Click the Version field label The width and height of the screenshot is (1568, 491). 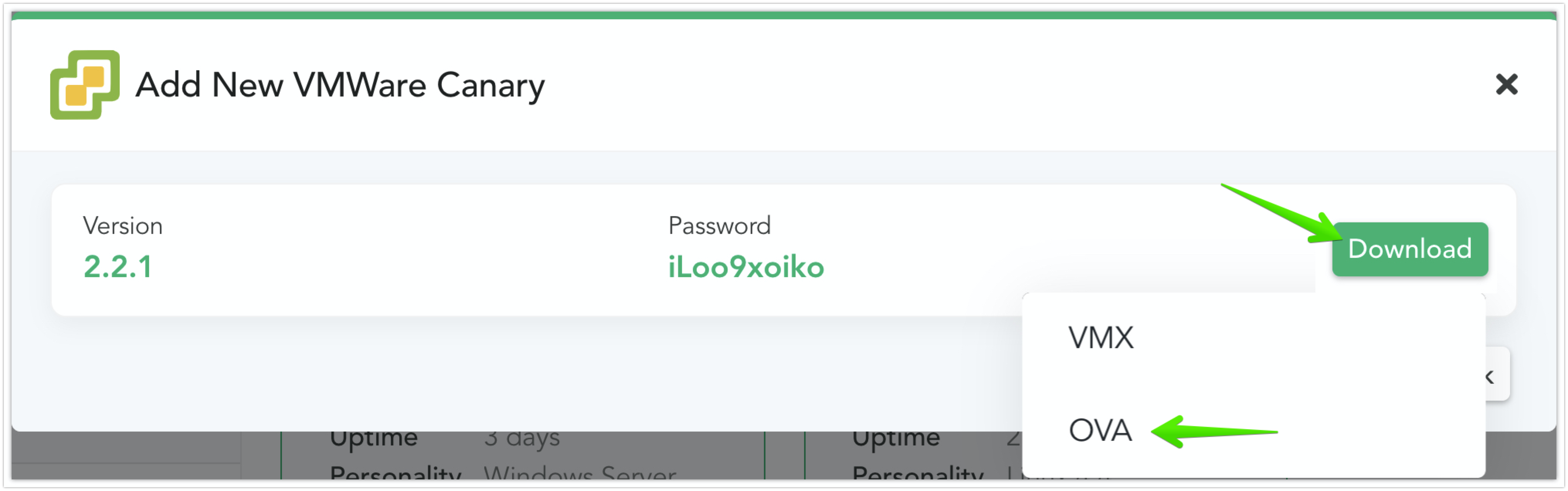point(122,226)
